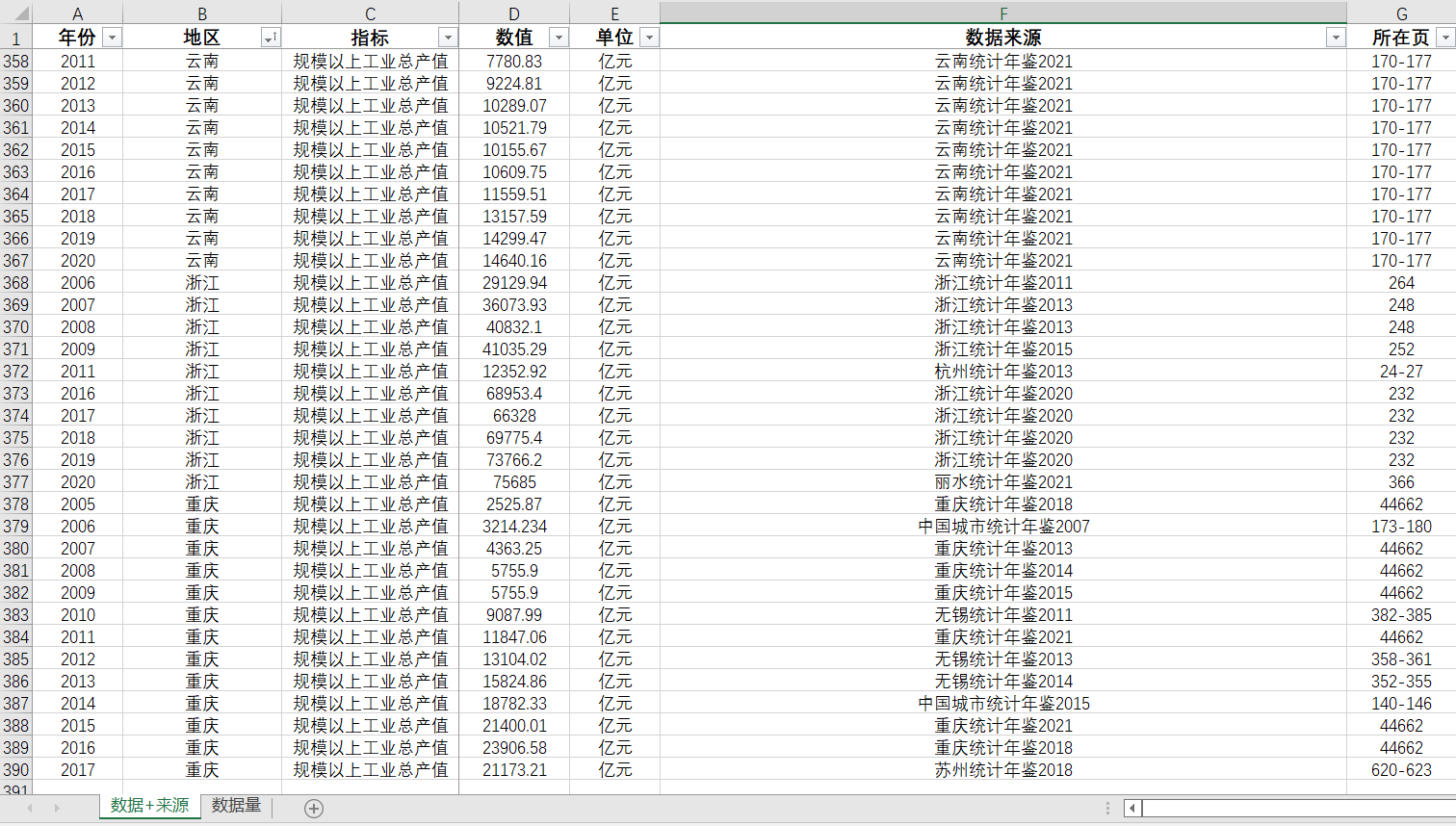Select column F header

pyautogui.click(x=1003, y=13)
